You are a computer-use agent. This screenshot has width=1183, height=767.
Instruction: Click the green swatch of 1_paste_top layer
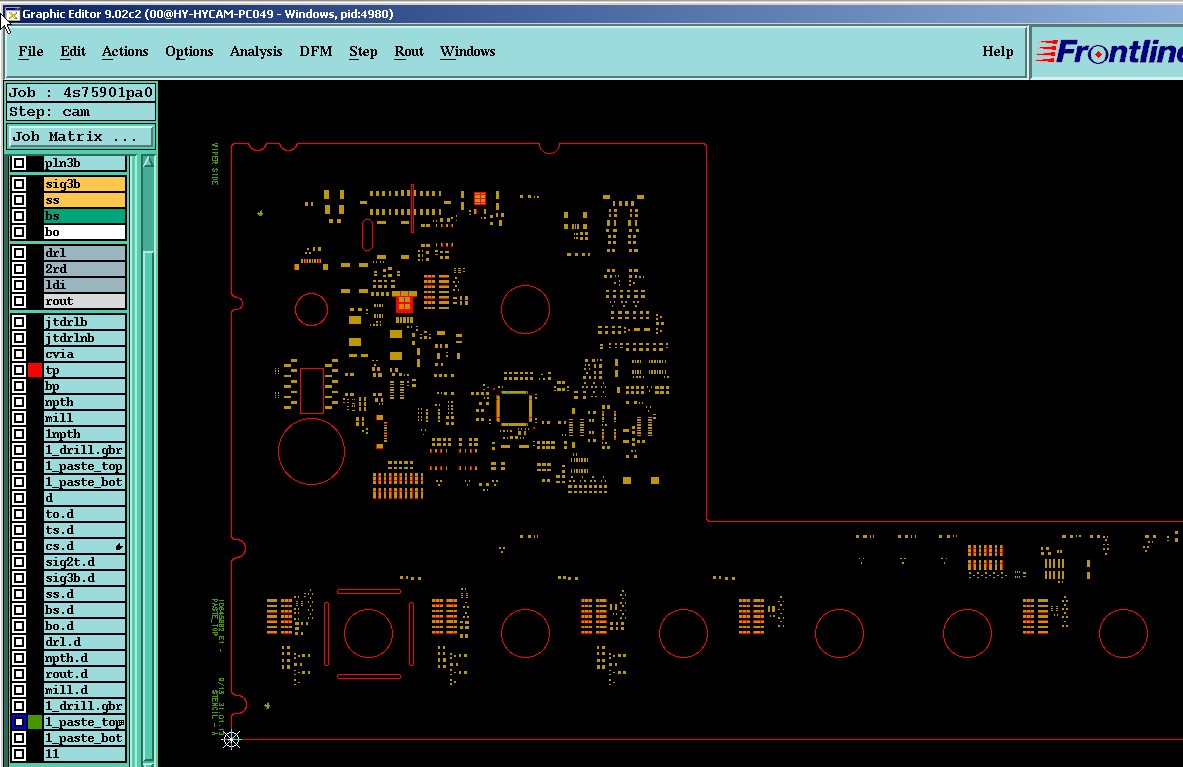35,722
